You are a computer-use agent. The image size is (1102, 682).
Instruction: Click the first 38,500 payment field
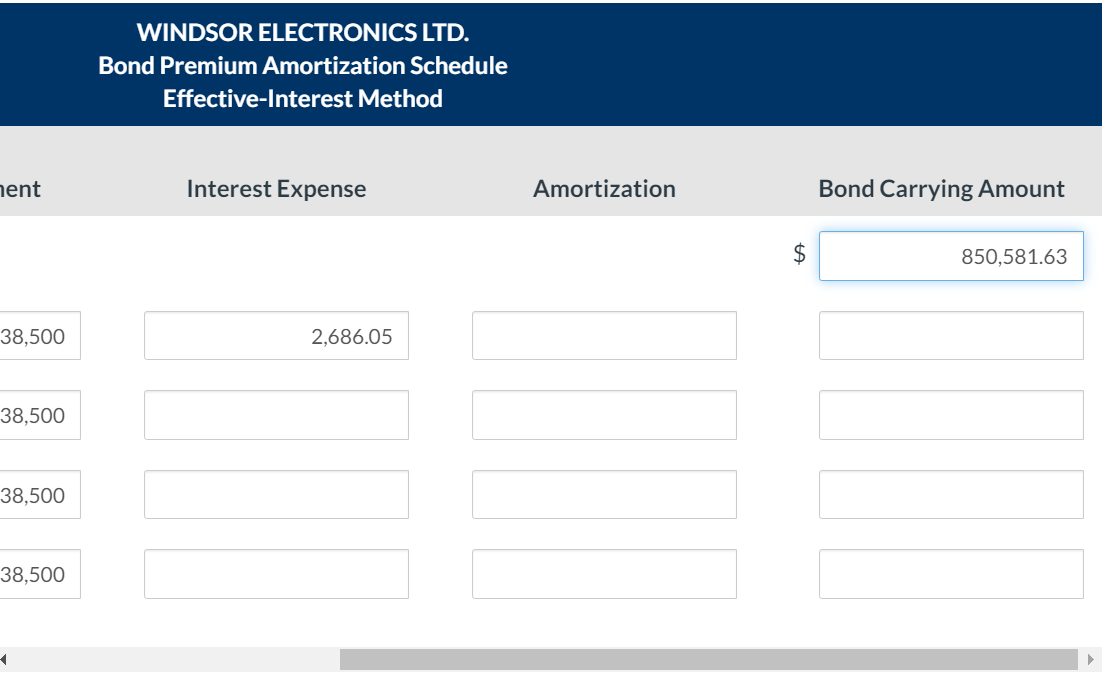(x=40, y=336)
